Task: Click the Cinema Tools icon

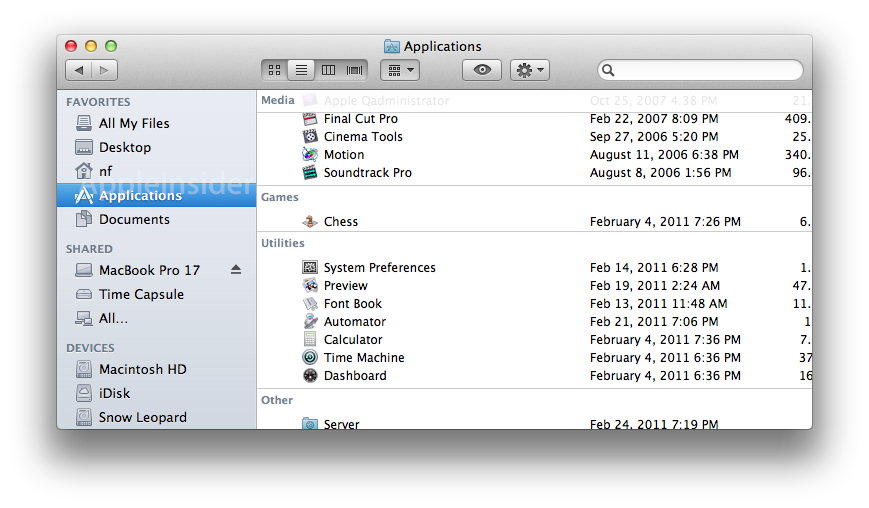Action: [x=310, y=136]
